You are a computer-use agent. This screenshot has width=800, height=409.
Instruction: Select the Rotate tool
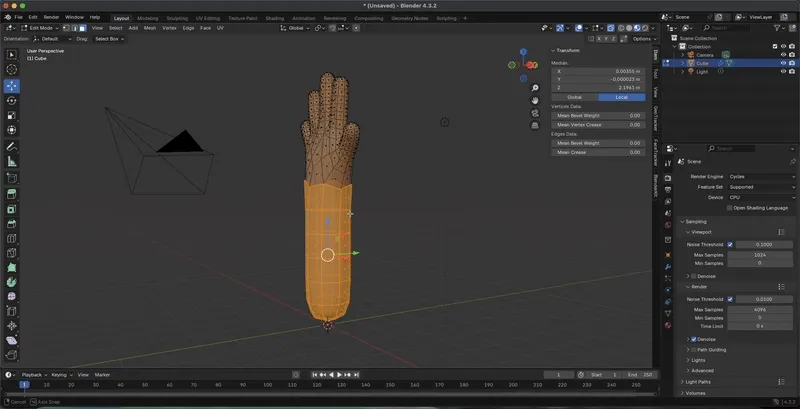(x=12, y=100)
